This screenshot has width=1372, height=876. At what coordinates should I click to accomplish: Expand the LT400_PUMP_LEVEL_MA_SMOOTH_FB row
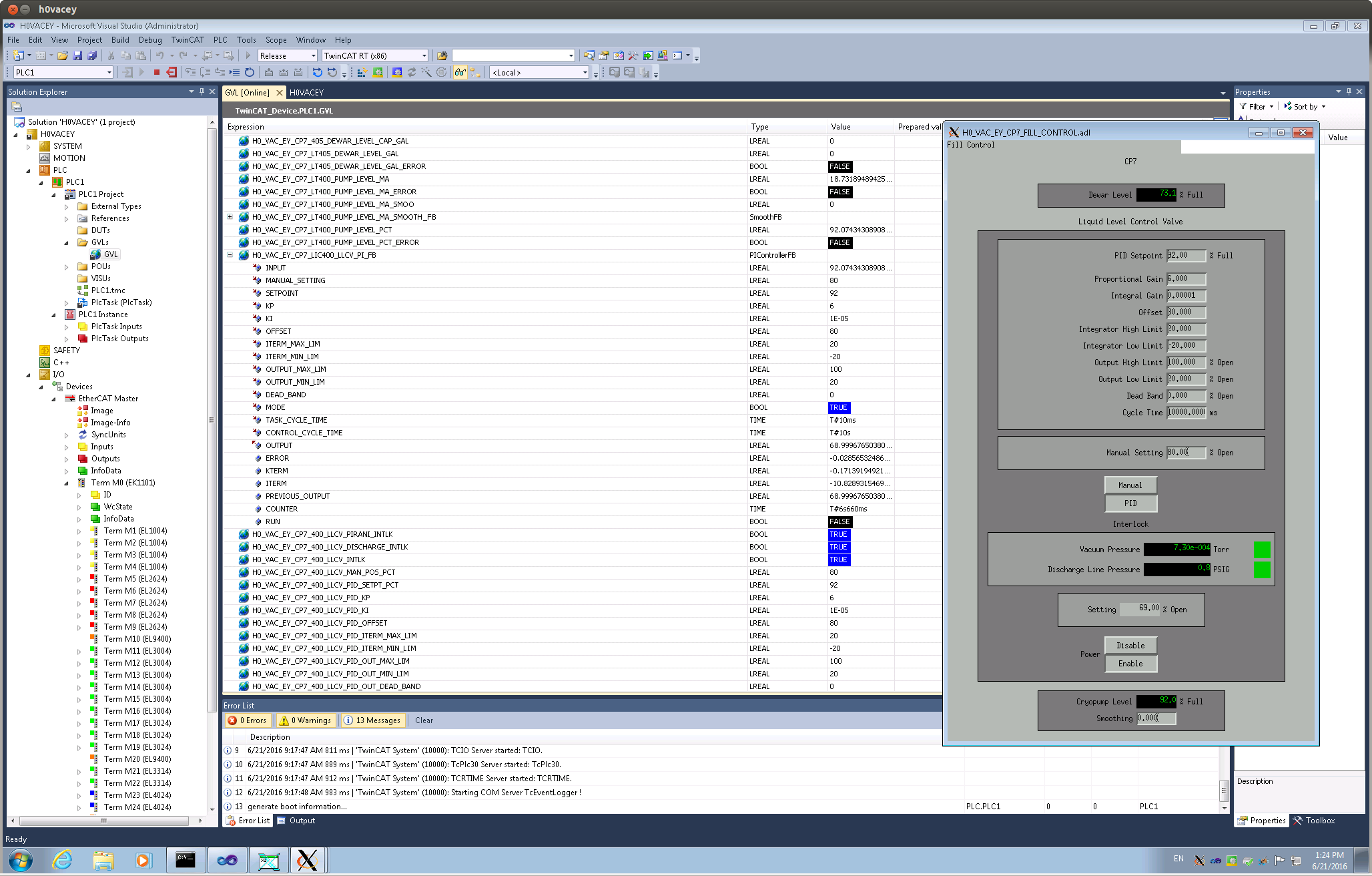[x=230, y=217]
